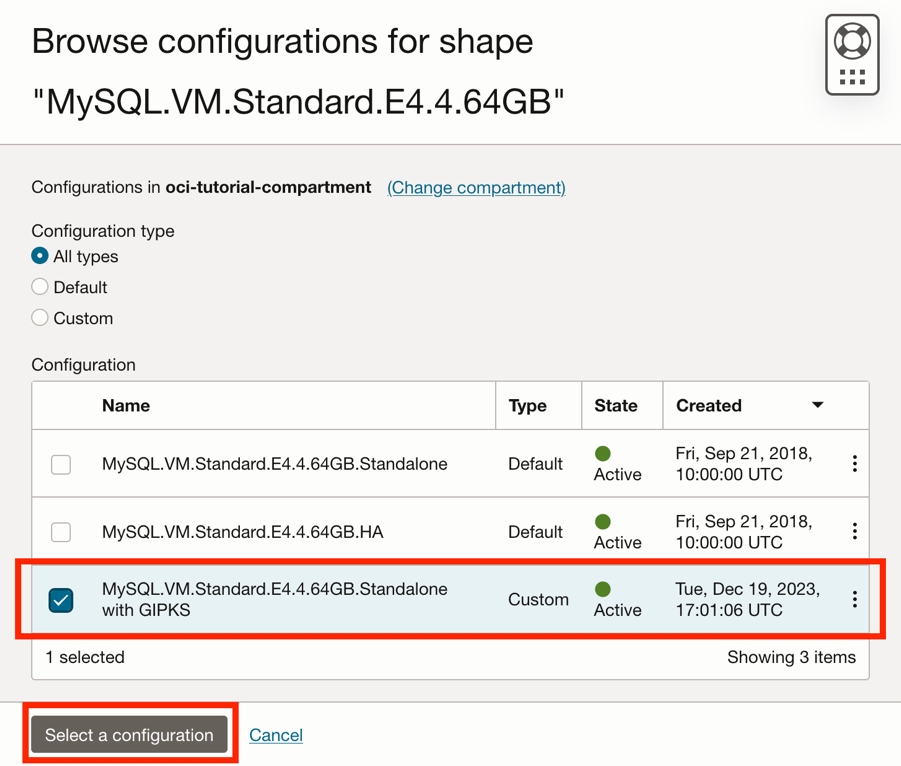Click the Cancel link
Viewport: 901px width, 766px height.
(x=276, y=735)
